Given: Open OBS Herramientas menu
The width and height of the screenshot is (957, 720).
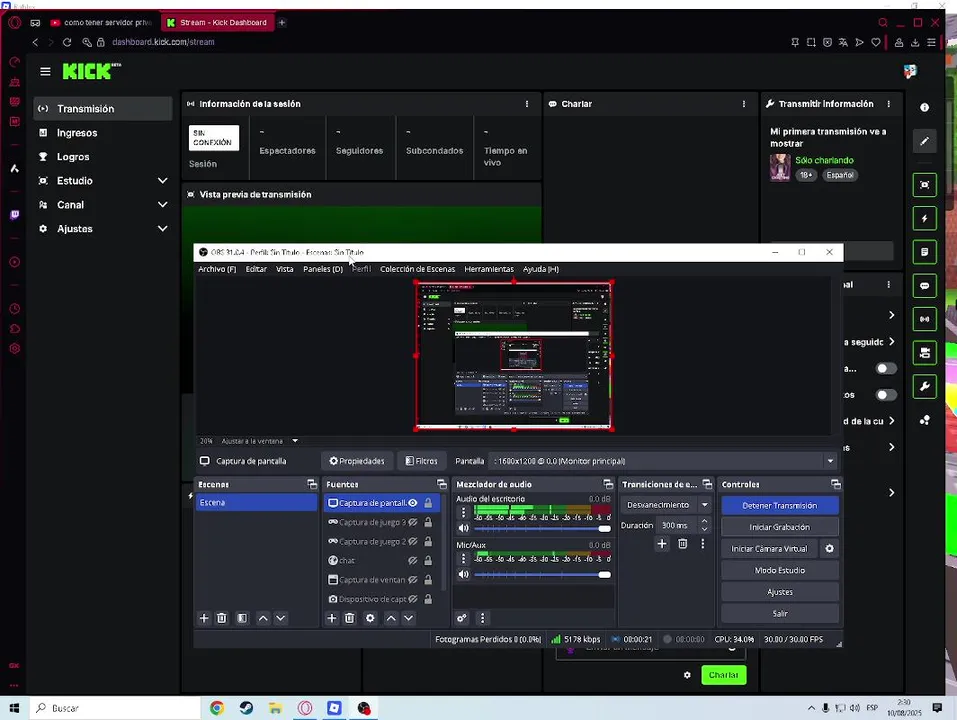Looking at the screenshot, I should [x=489, y=269].
